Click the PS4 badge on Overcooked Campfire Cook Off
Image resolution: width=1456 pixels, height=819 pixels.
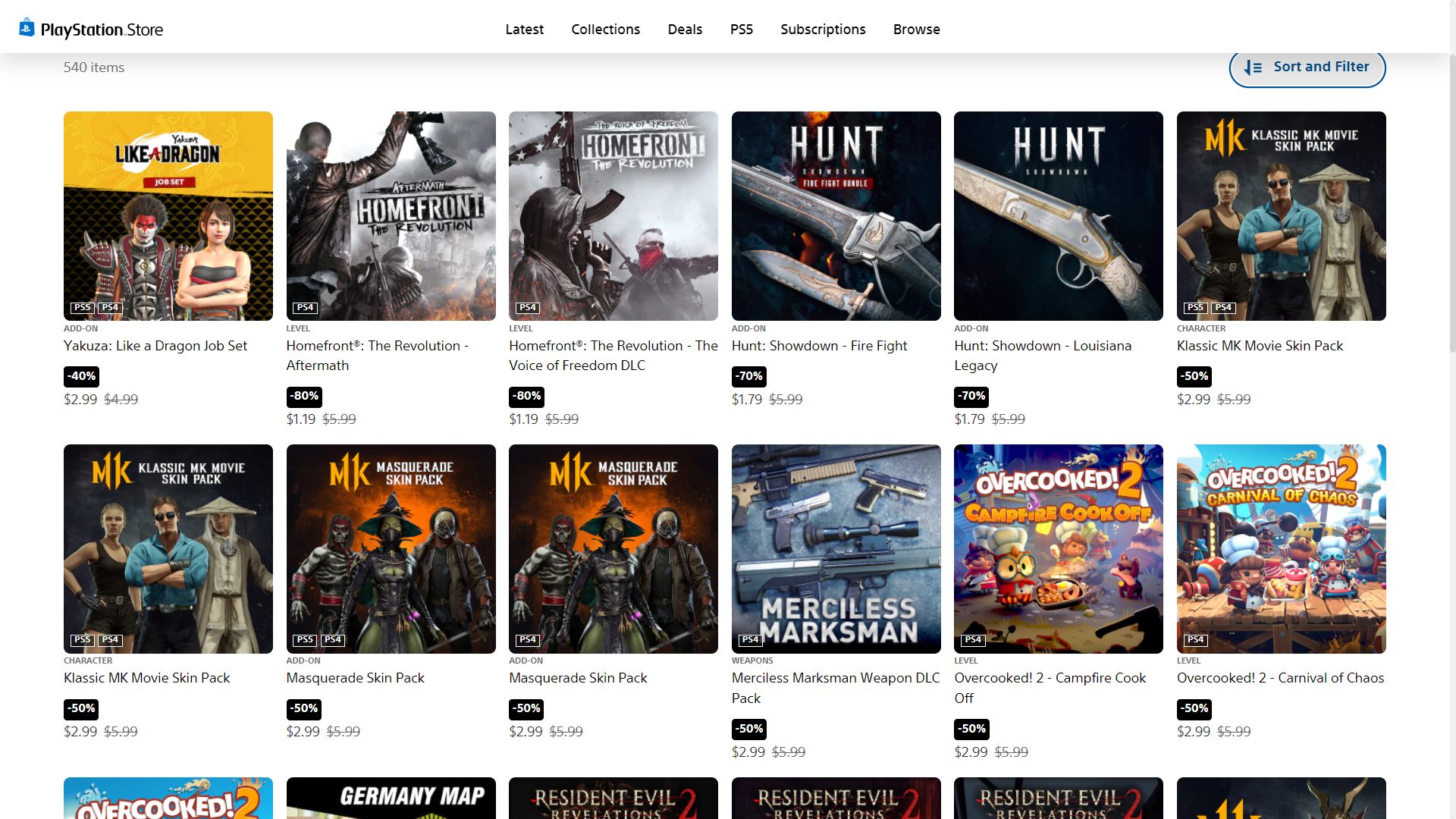click(x=973, y=639)
